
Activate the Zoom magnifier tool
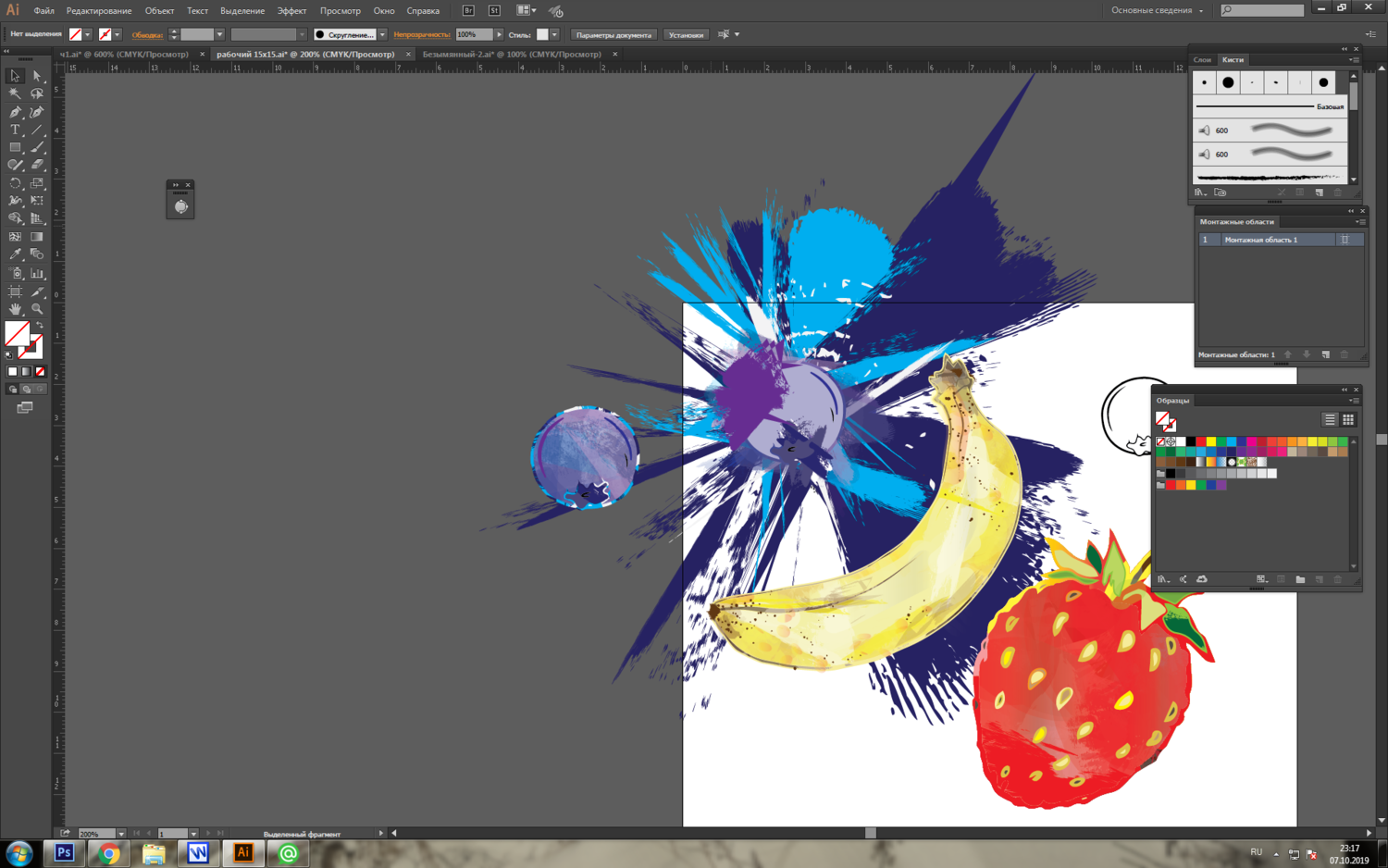pos(37,309)
